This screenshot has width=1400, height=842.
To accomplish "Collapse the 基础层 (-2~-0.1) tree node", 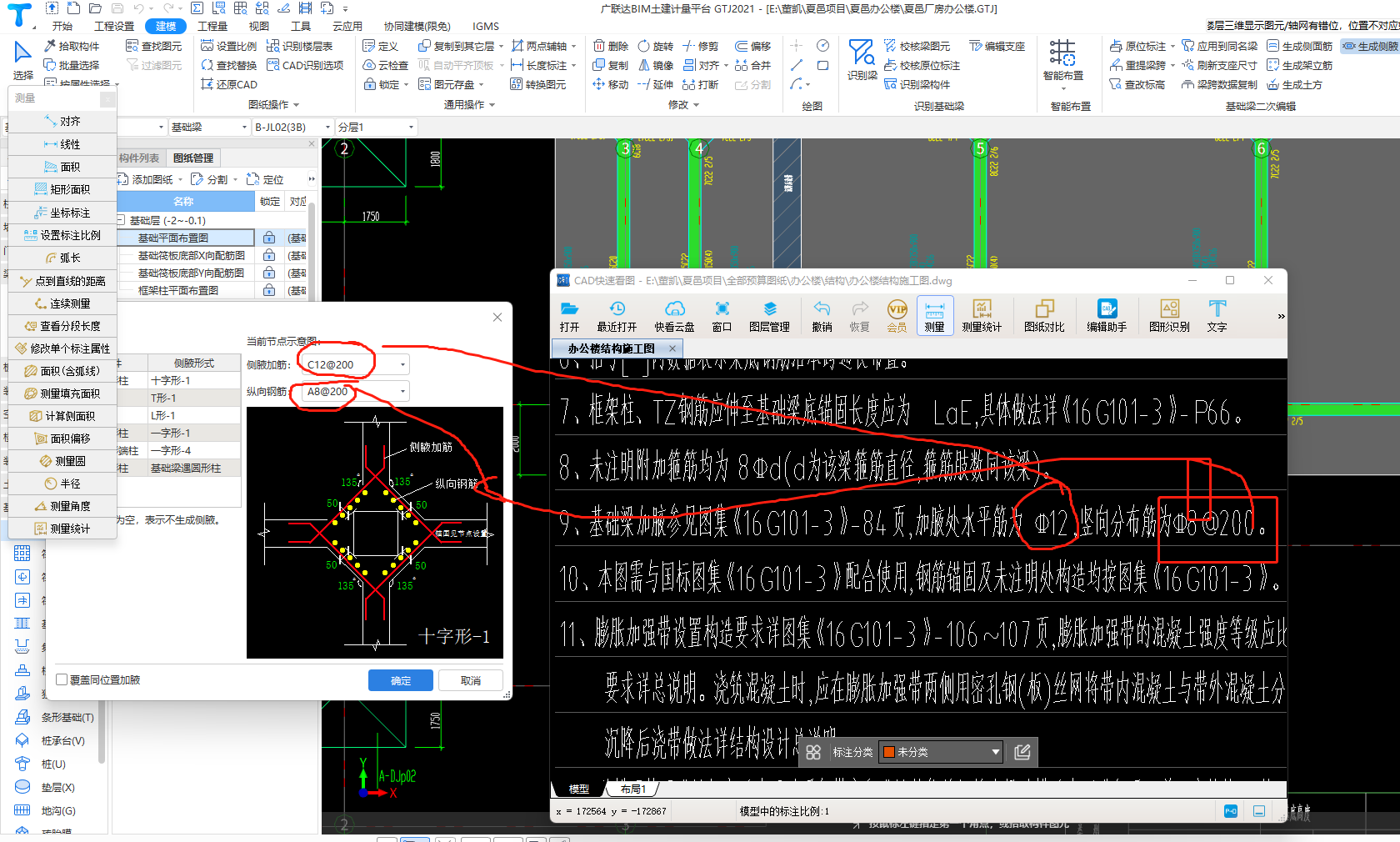I will [x=121, y=220].
